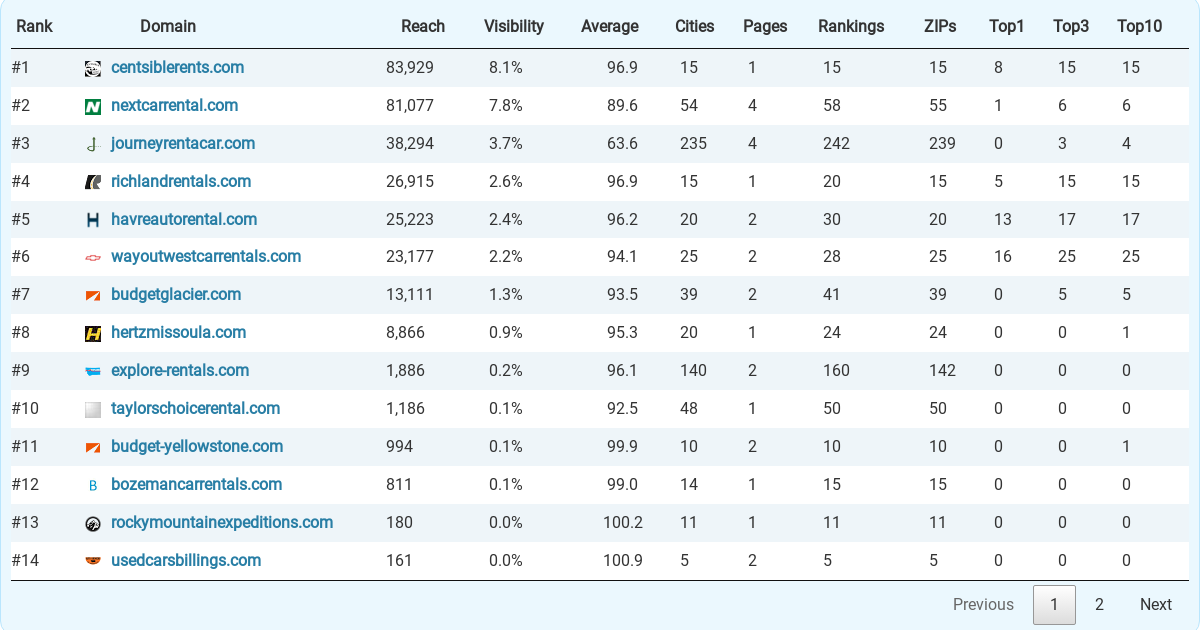Click the cities value 235
This screenshot has height=630, width=1200.
693,143
